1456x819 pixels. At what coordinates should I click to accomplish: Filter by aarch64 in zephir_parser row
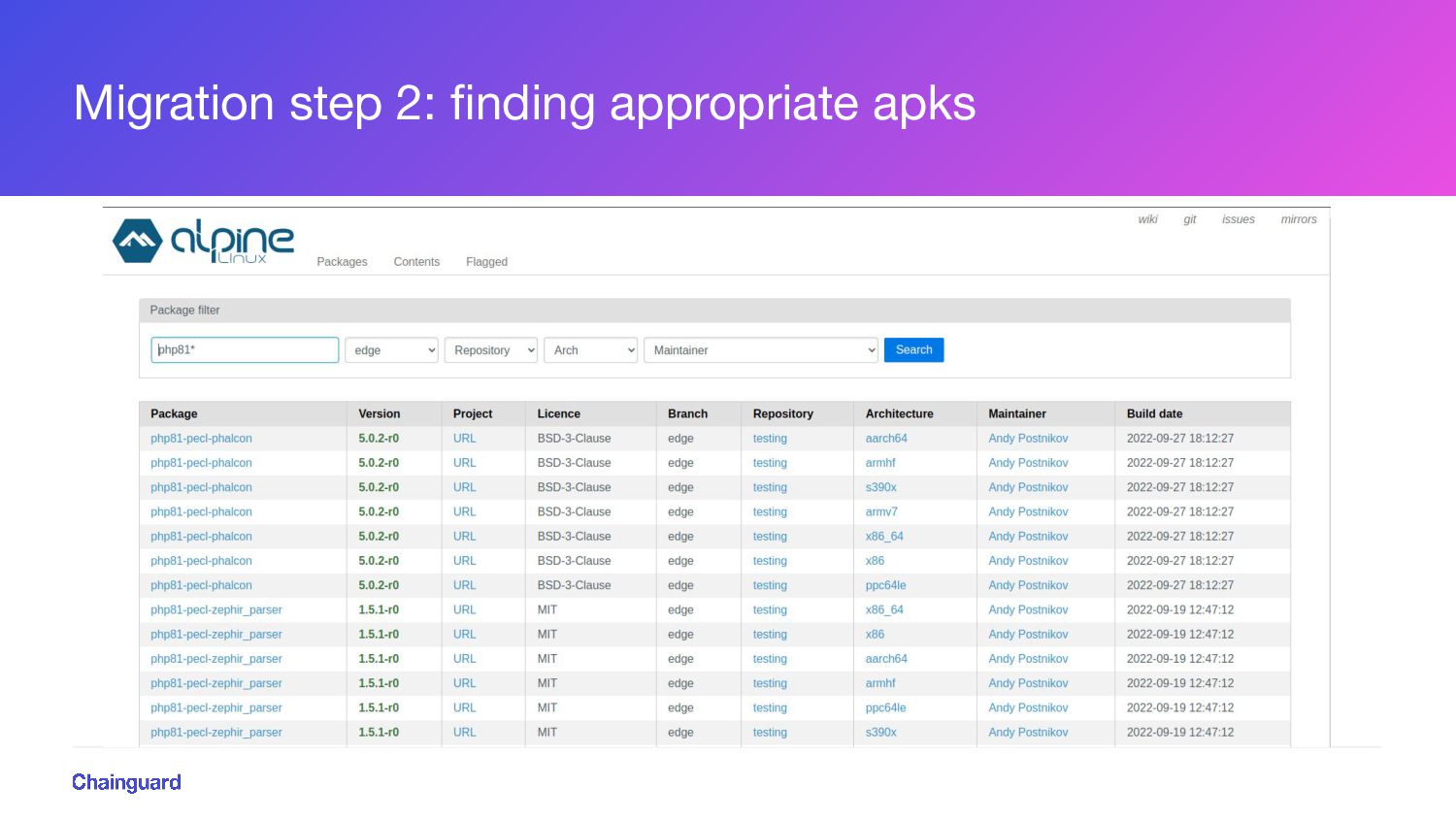(x=886, y=659)
